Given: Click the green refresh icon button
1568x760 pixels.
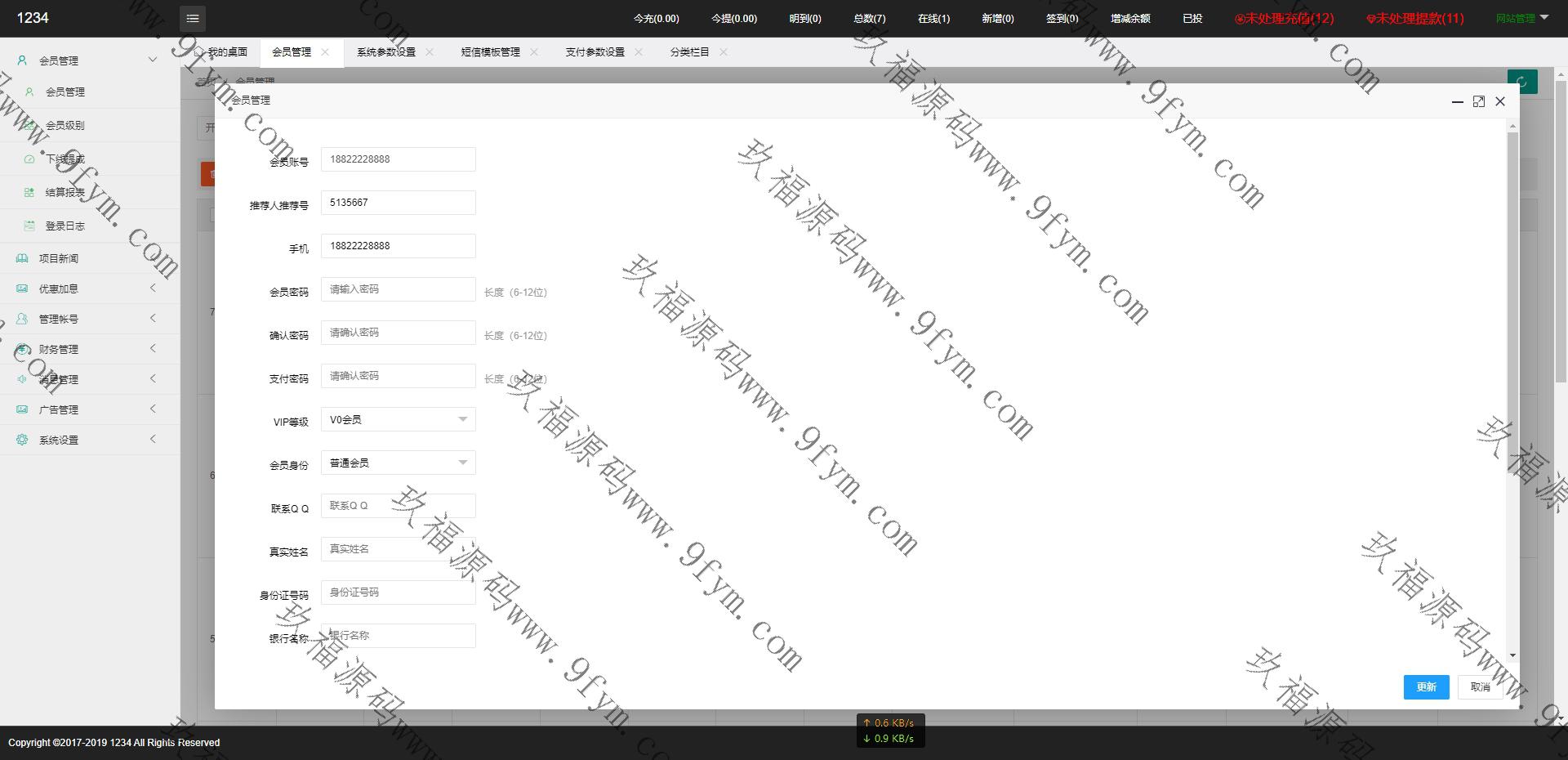Looking at the screenshot, I should (x=1521, y=82).
